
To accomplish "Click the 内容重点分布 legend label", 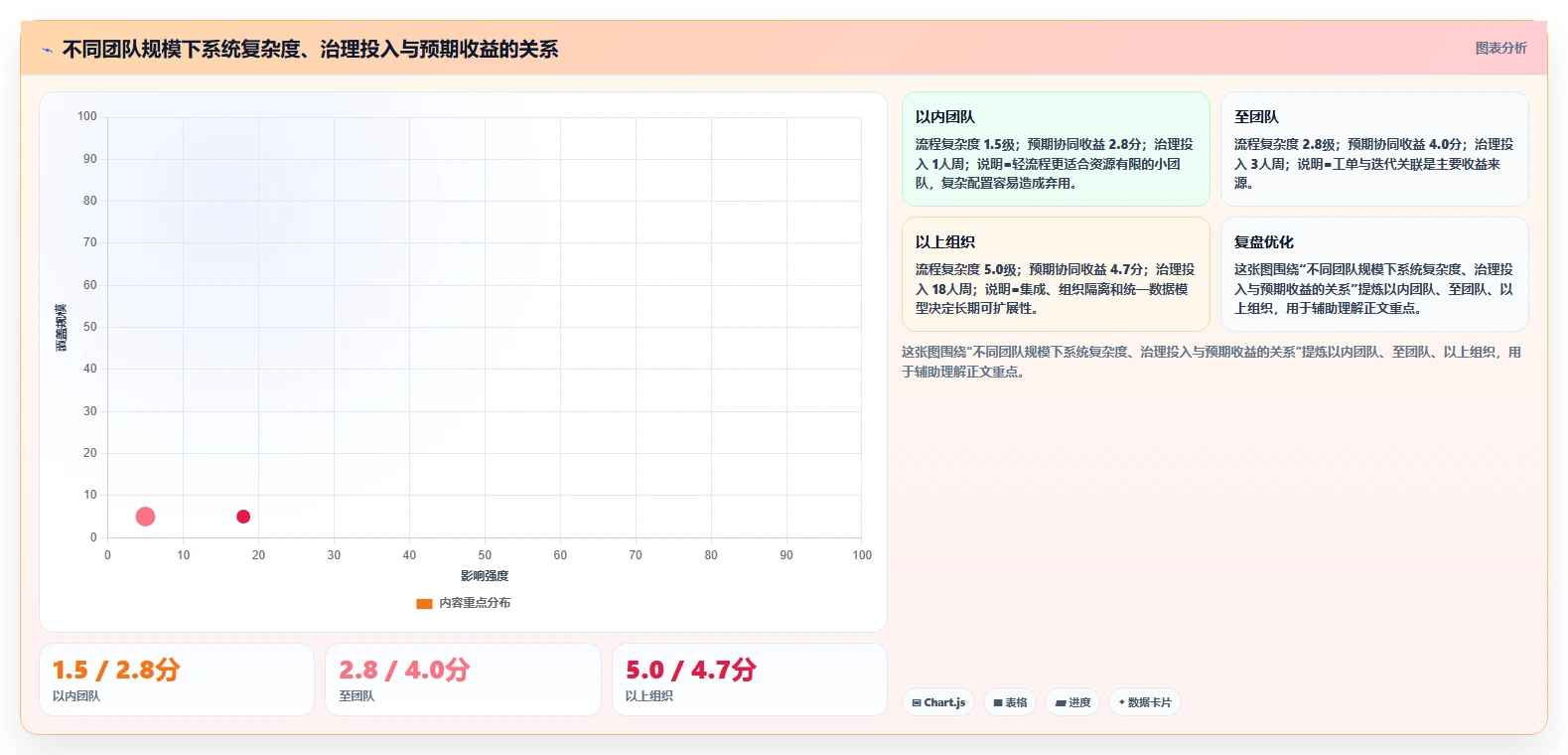I will (475, 603).
